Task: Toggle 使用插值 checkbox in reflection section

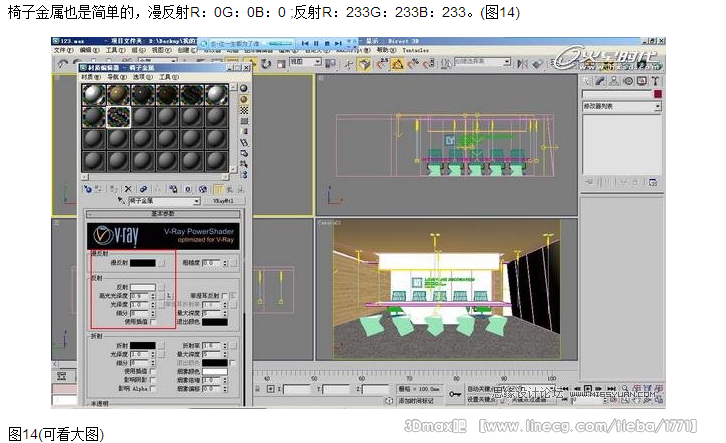Action: (x=153, y=322)
